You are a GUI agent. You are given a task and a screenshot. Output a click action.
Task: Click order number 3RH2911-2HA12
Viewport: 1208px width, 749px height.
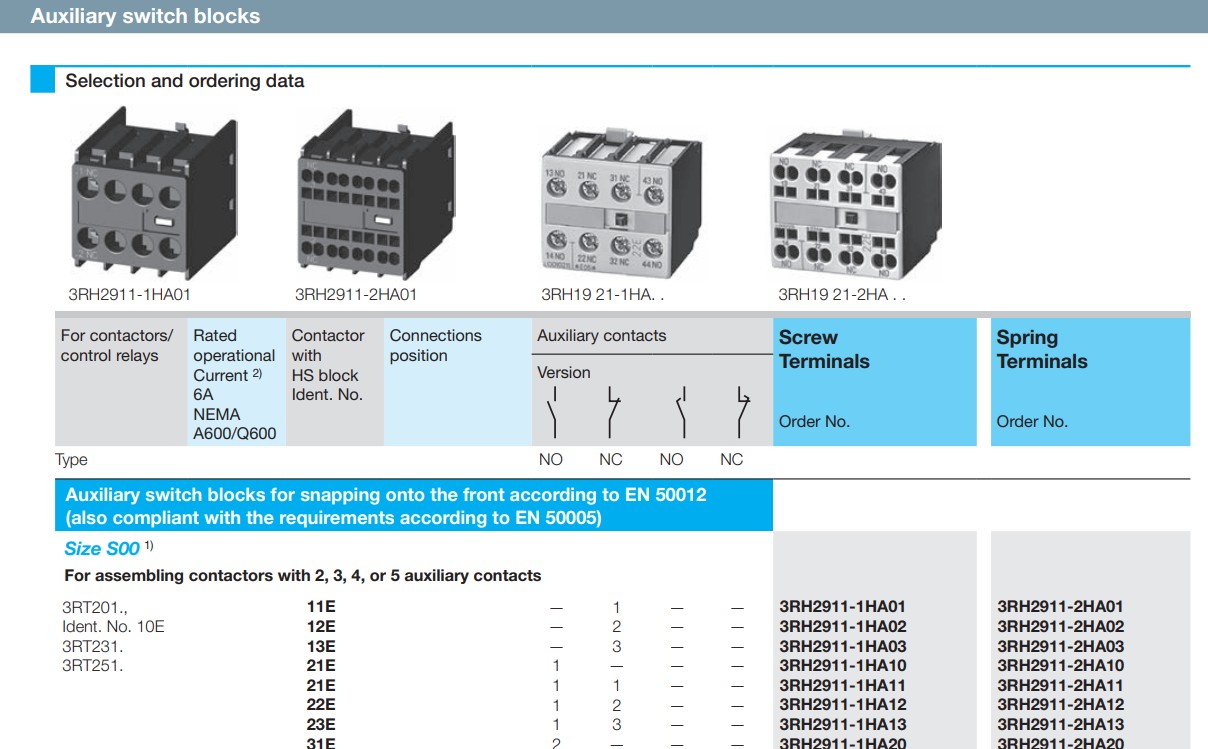point(1060,705)
